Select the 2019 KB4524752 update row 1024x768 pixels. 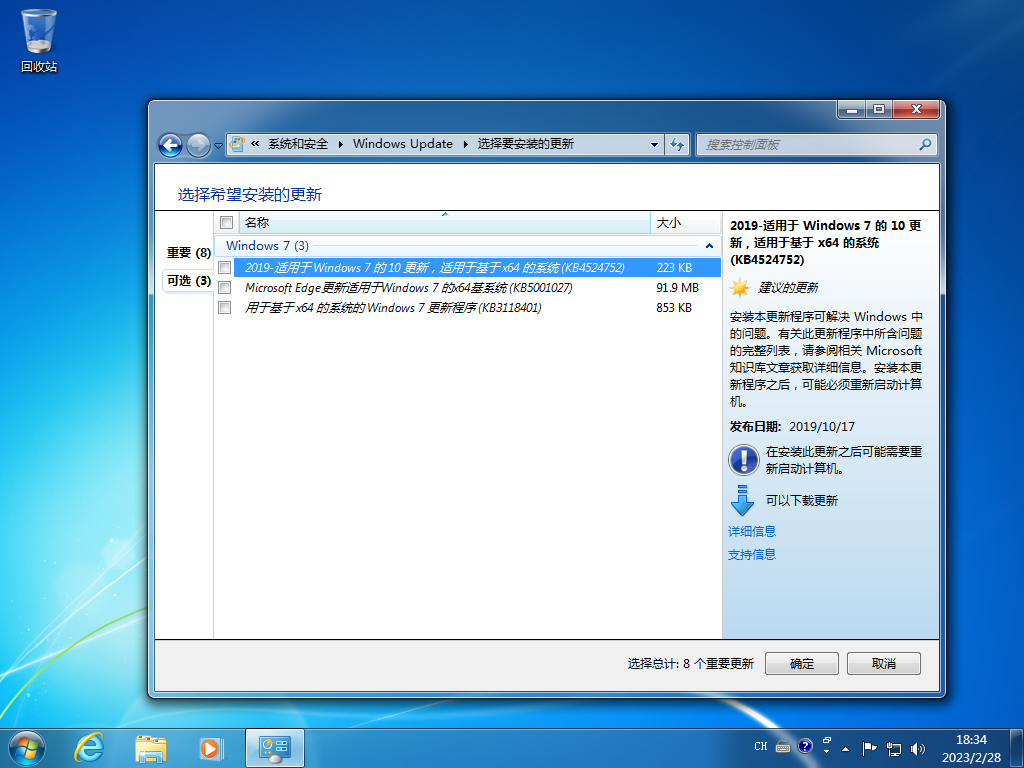tap(468, 267)
